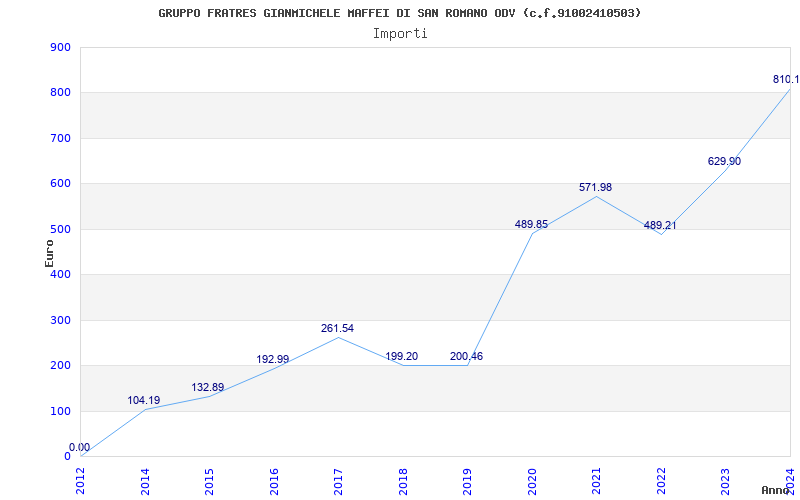Select the 489.85 data label
The image size is (800, 500).
coord(531,224)
